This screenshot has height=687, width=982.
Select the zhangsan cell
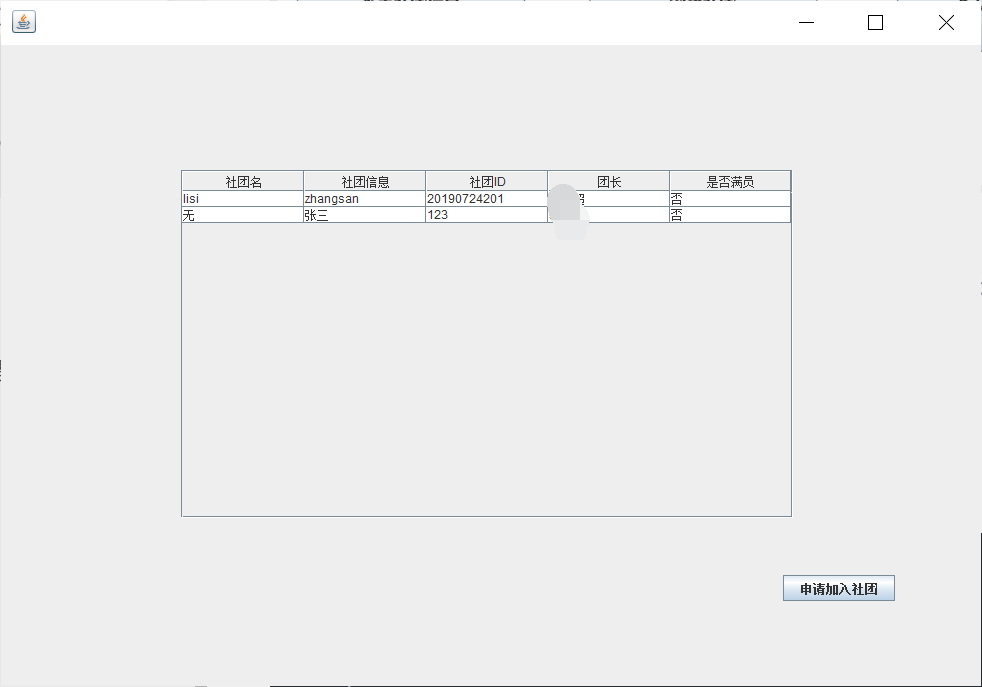364,199
